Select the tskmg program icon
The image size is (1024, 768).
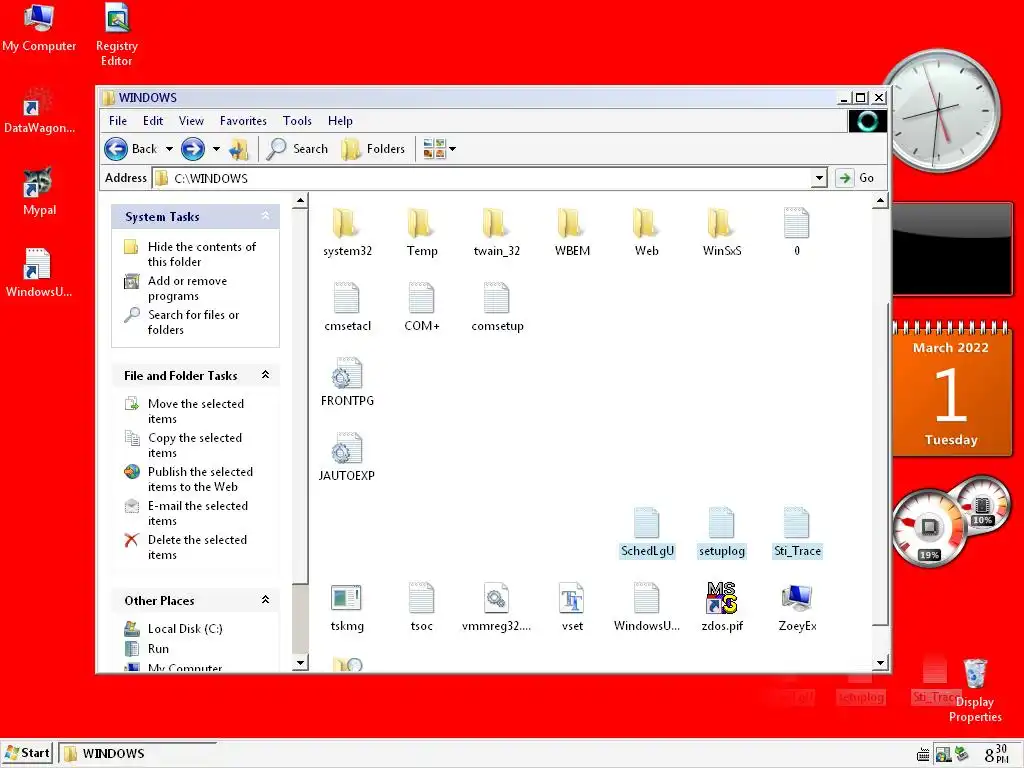(x=347, y=607)
